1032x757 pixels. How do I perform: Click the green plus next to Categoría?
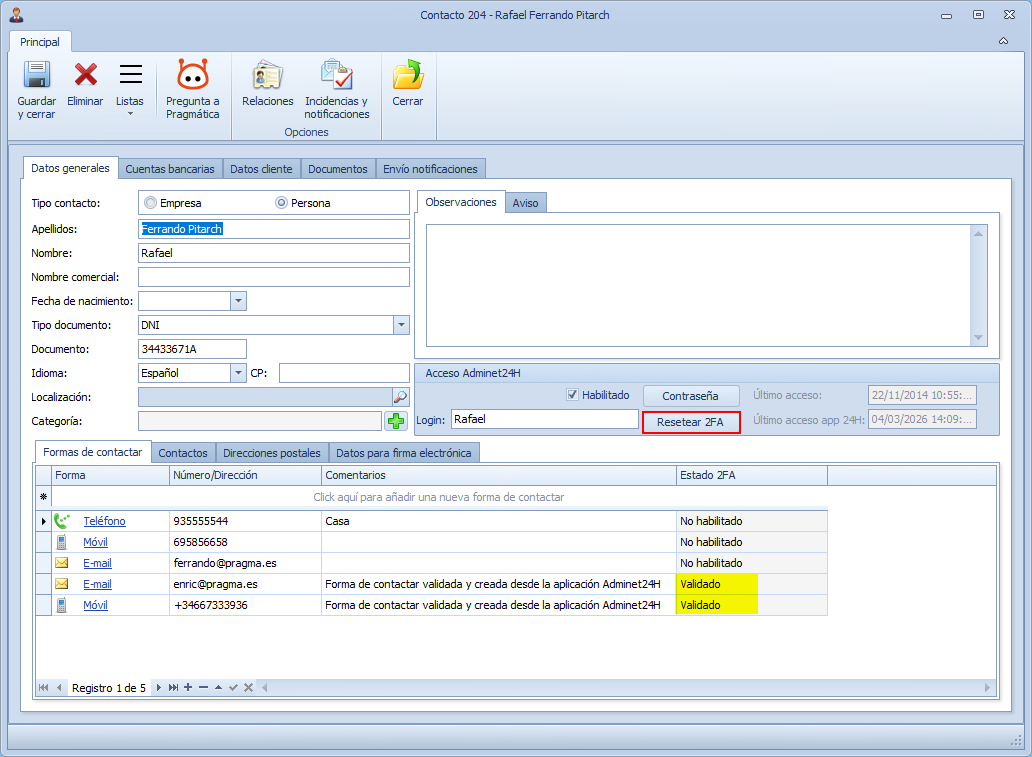(x=397, y=421)
